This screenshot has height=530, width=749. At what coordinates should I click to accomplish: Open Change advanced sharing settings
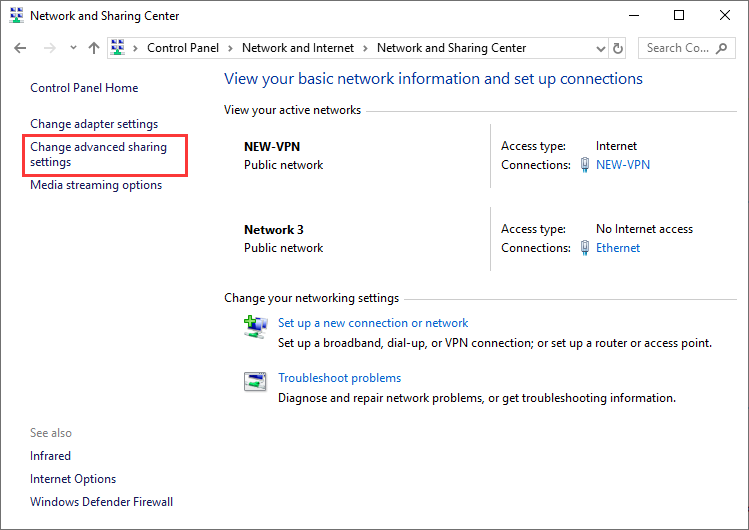click(x=98, y=154)
